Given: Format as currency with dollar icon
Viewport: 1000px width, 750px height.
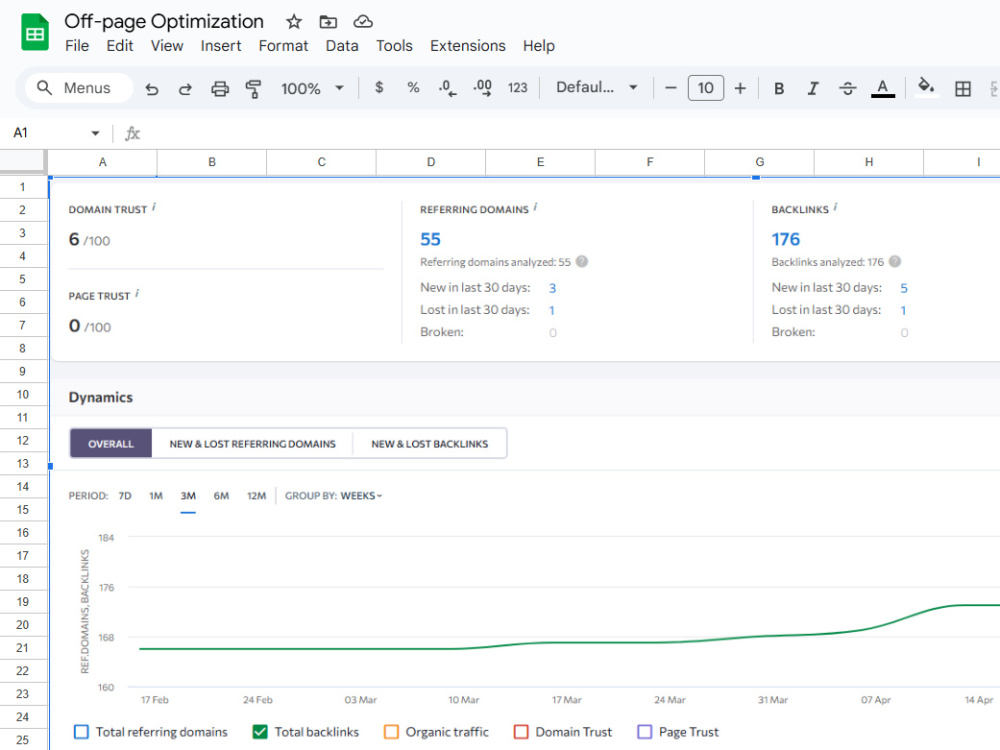Looking at the screenshot, I should [379, 87].
